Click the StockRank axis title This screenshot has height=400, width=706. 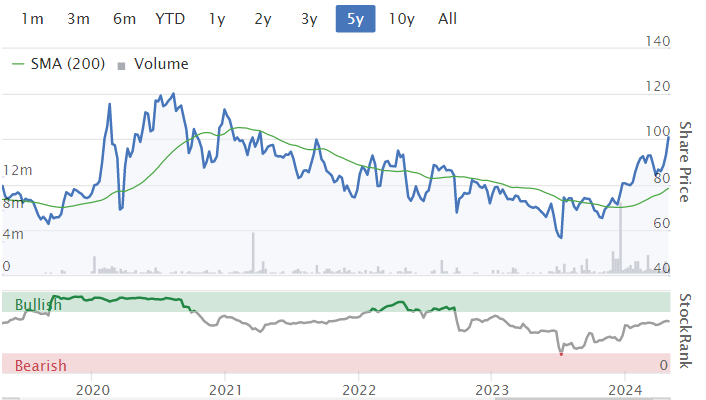[685, 331]
